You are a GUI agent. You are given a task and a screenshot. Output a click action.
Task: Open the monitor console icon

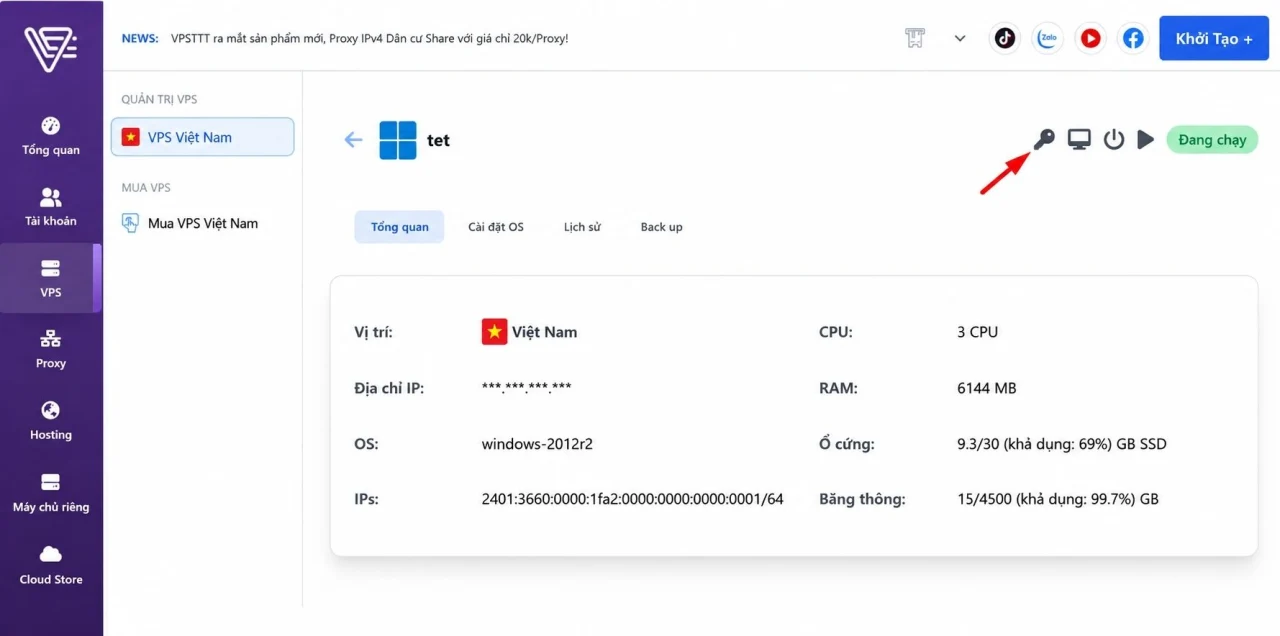tap(1079, 139)
